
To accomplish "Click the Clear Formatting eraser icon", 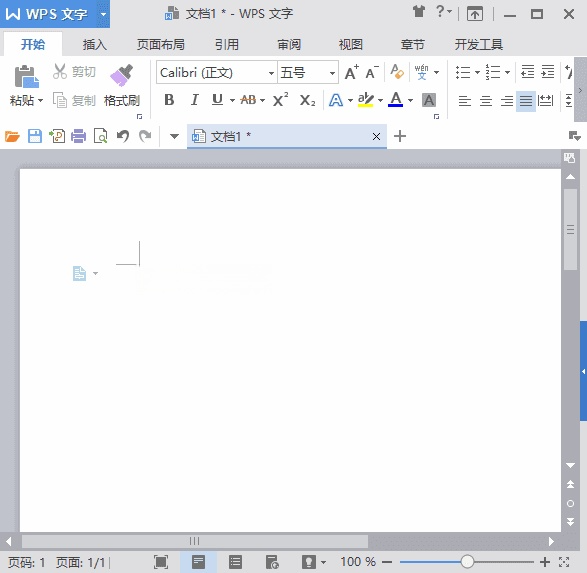I will click(x=397, y=71).
